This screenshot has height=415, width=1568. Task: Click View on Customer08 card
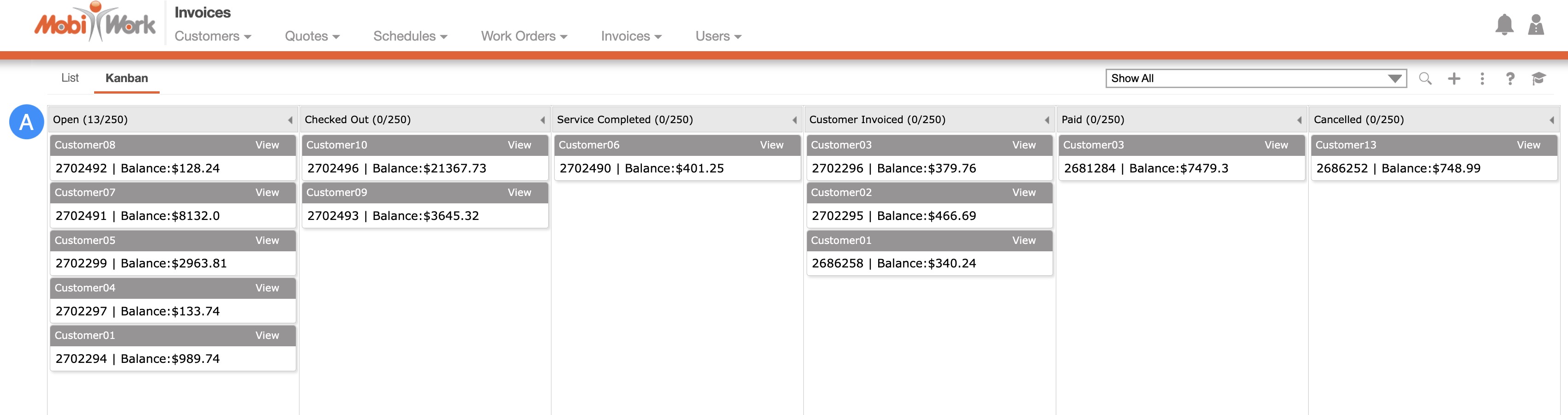coord(267,145)
